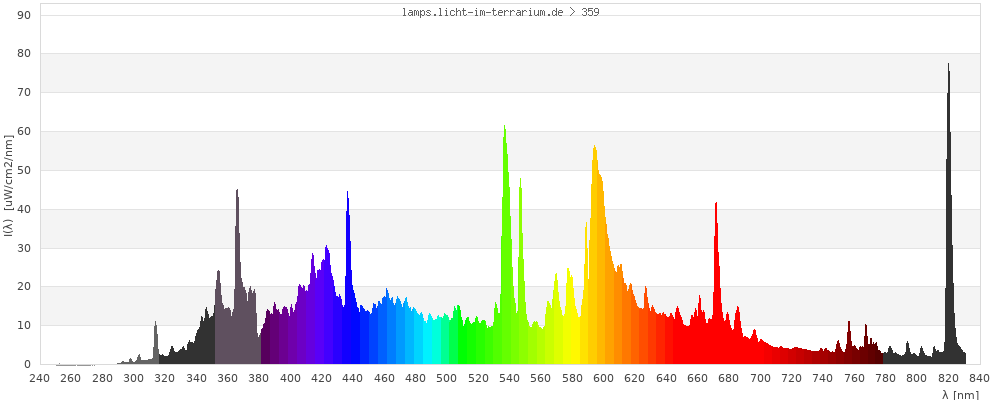Click the λ [nm] x-axis title
Screen dimensions: 1000x400
(x=959, y=394)
